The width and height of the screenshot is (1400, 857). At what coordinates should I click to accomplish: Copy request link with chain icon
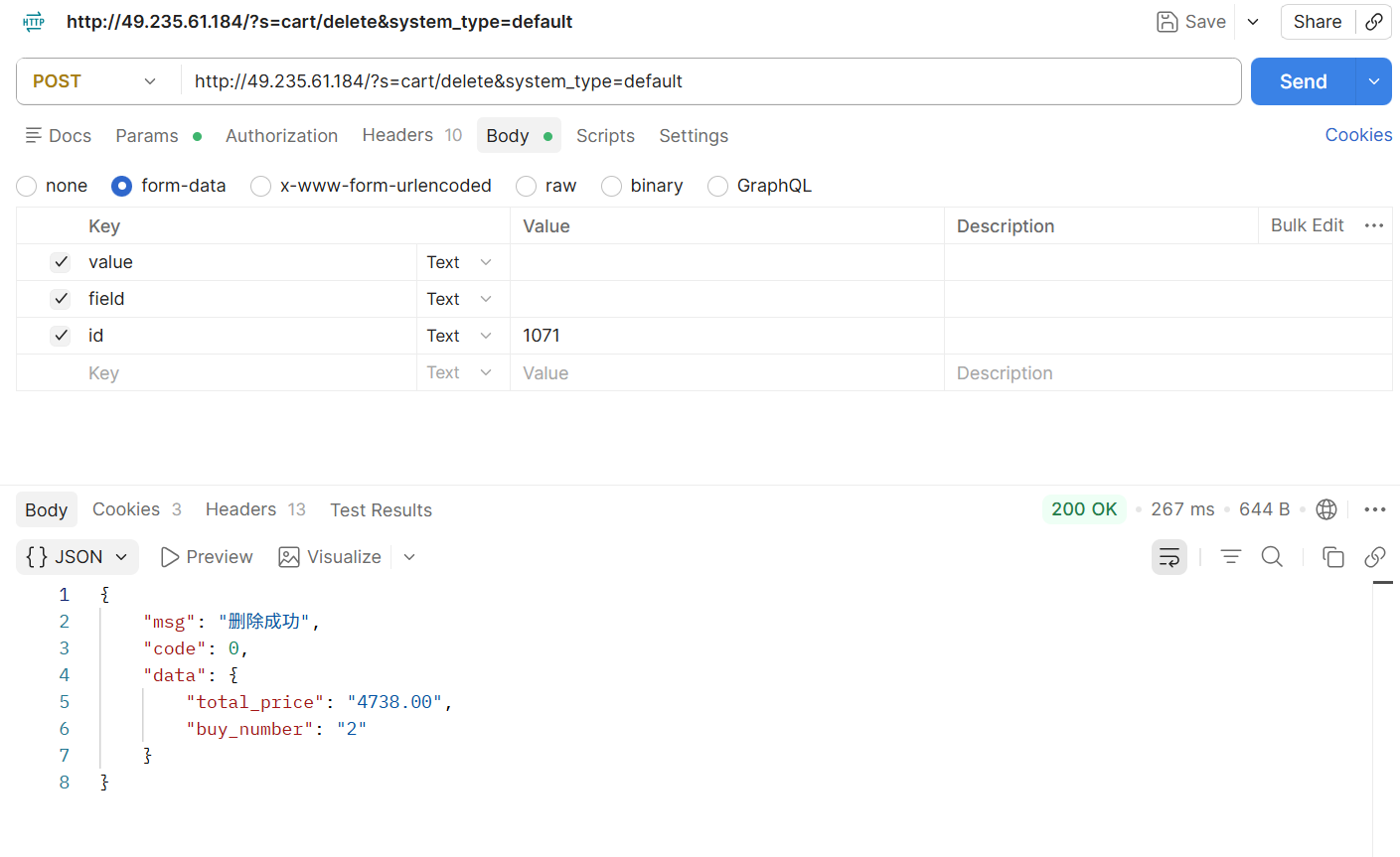(1374, 22)
